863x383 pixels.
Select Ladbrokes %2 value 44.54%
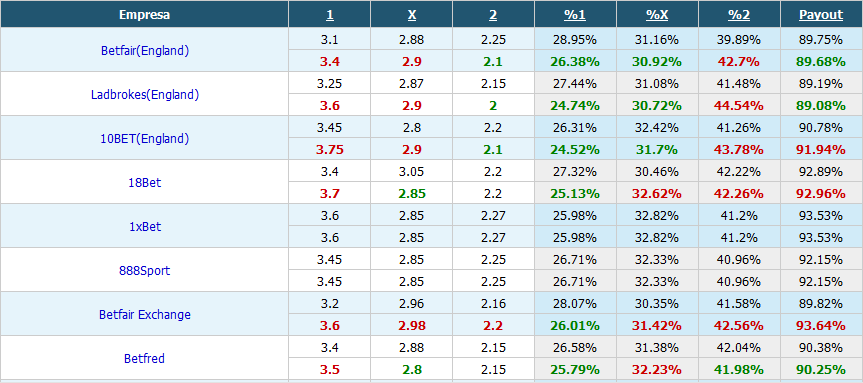pyautogui.click(x=739, y=106)
